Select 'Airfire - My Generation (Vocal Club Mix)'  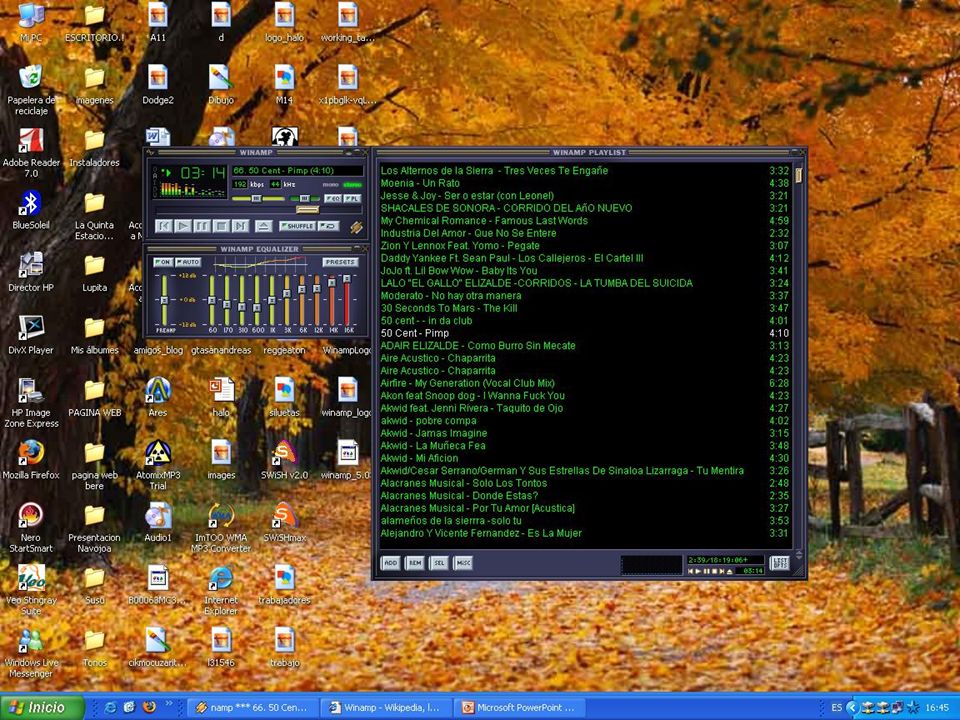(585, 383)
